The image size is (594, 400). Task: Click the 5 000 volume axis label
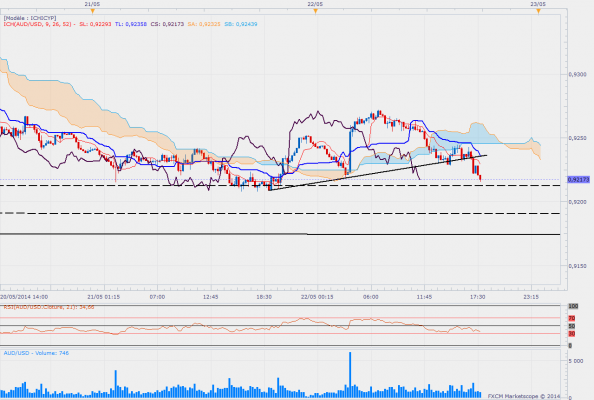576,361
